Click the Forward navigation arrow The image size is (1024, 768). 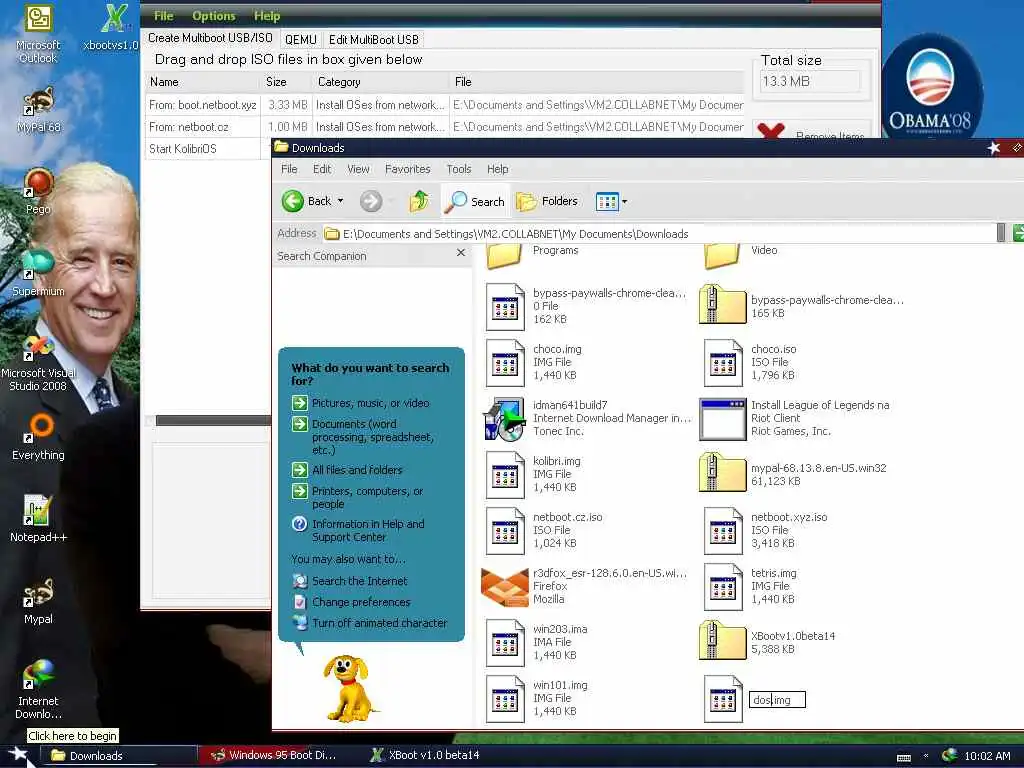point(371,201)
